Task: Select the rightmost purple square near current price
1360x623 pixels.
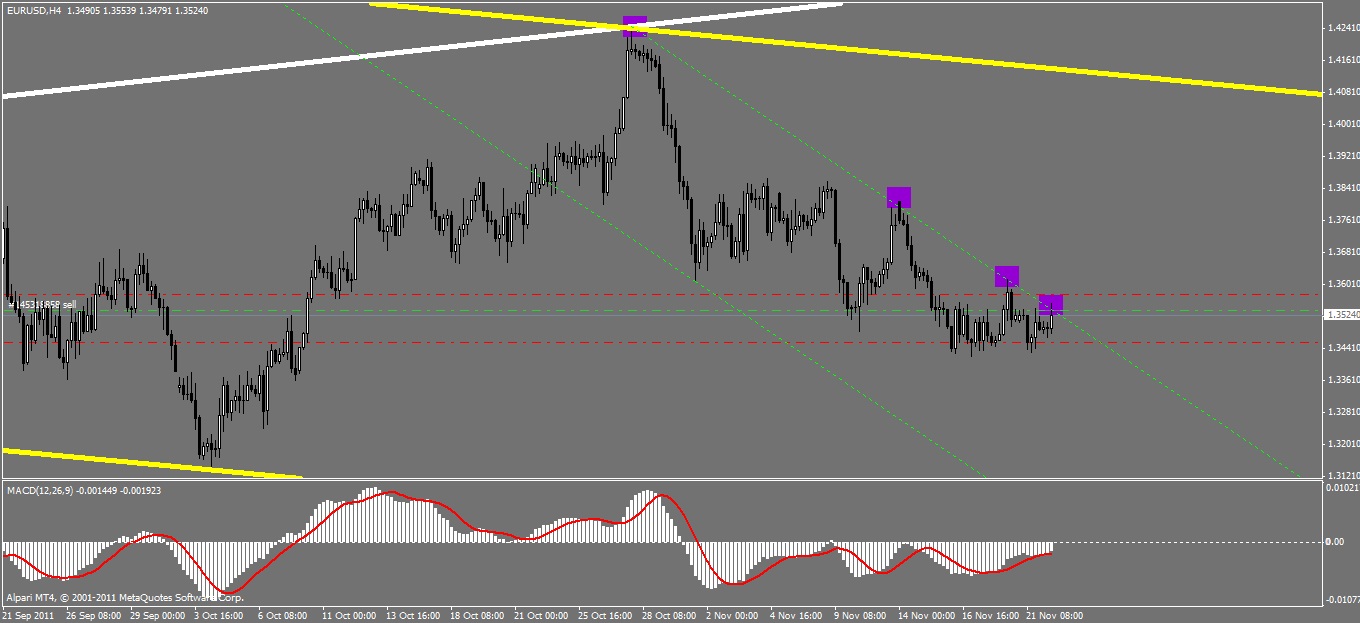Action: coord(1051,305)
